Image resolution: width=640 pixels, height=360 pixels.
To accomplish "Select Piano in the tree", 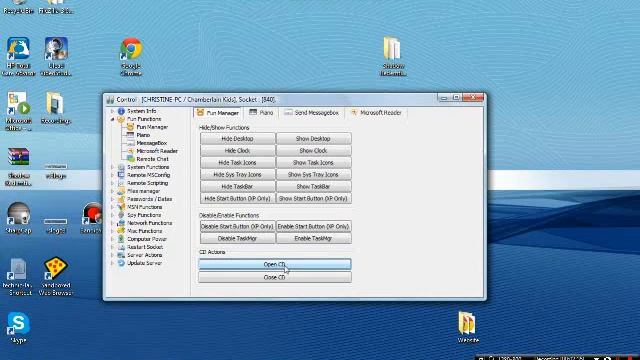I will (143, 135).
